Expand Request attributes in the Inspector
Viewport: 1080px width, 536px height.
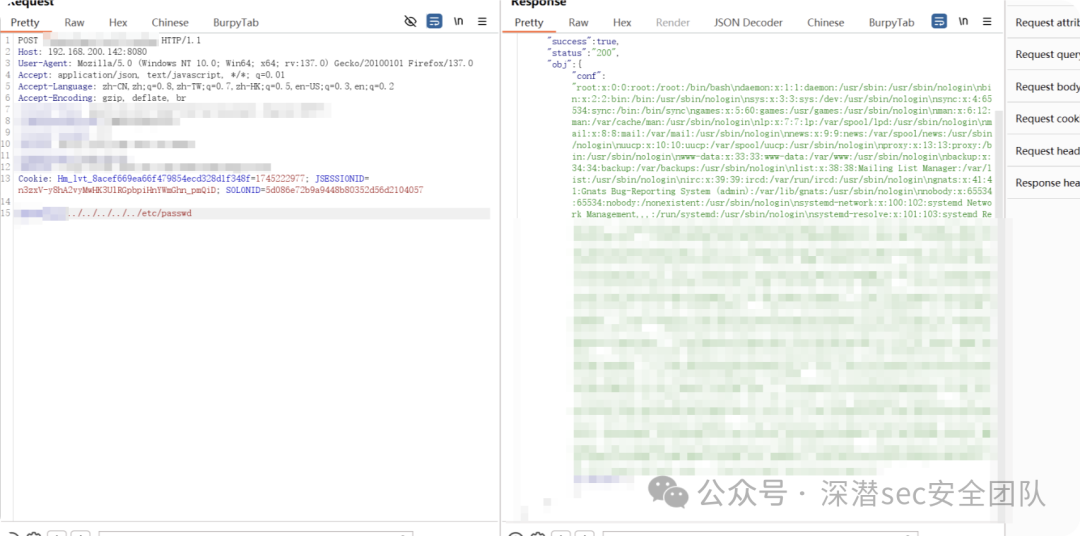[1043, 23]
